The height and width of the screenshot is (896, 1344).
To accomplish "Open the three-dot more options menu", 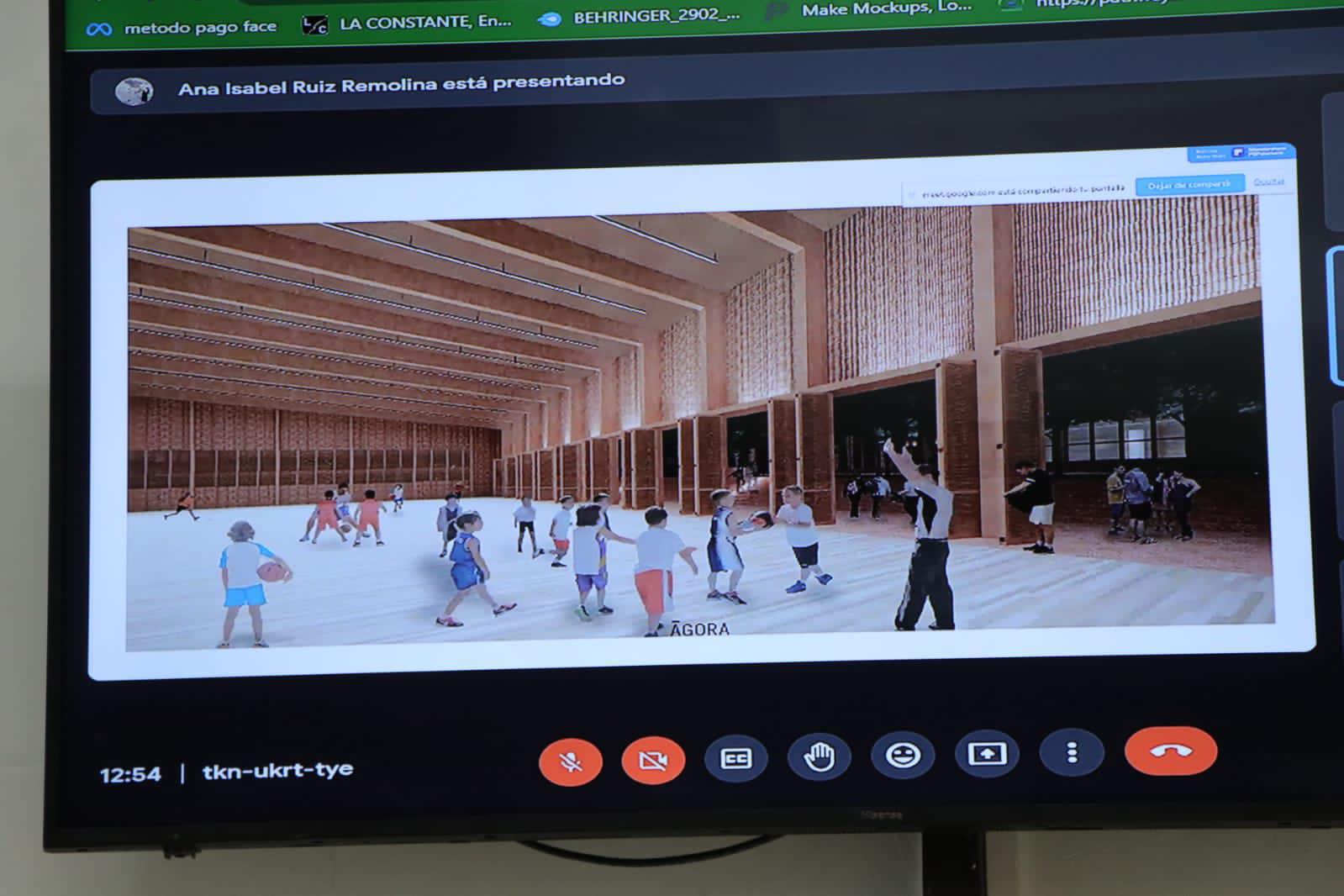I will pos(1071,751).
